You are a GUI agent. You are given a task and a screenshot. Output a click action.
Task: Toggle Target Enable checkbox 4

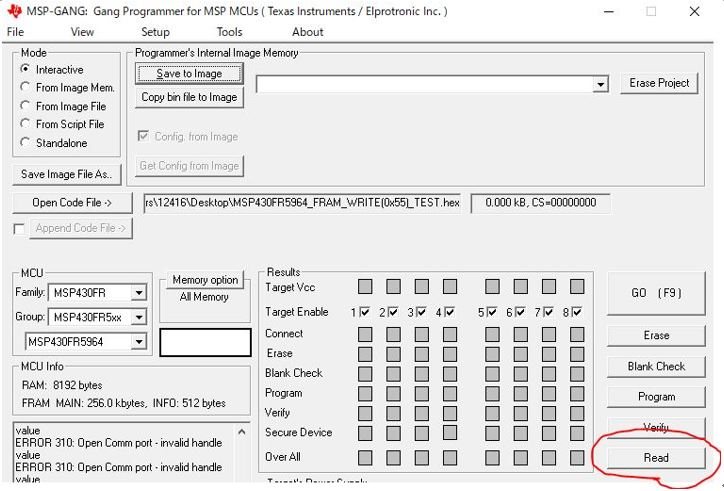click(449, 312)
